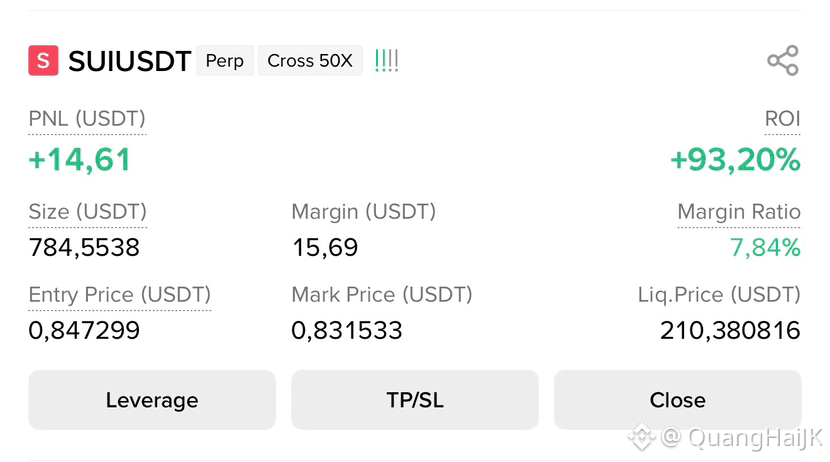830x462 pixels.
Task: Tap the Size (USDT) label
Action: [x=87, y=212]
